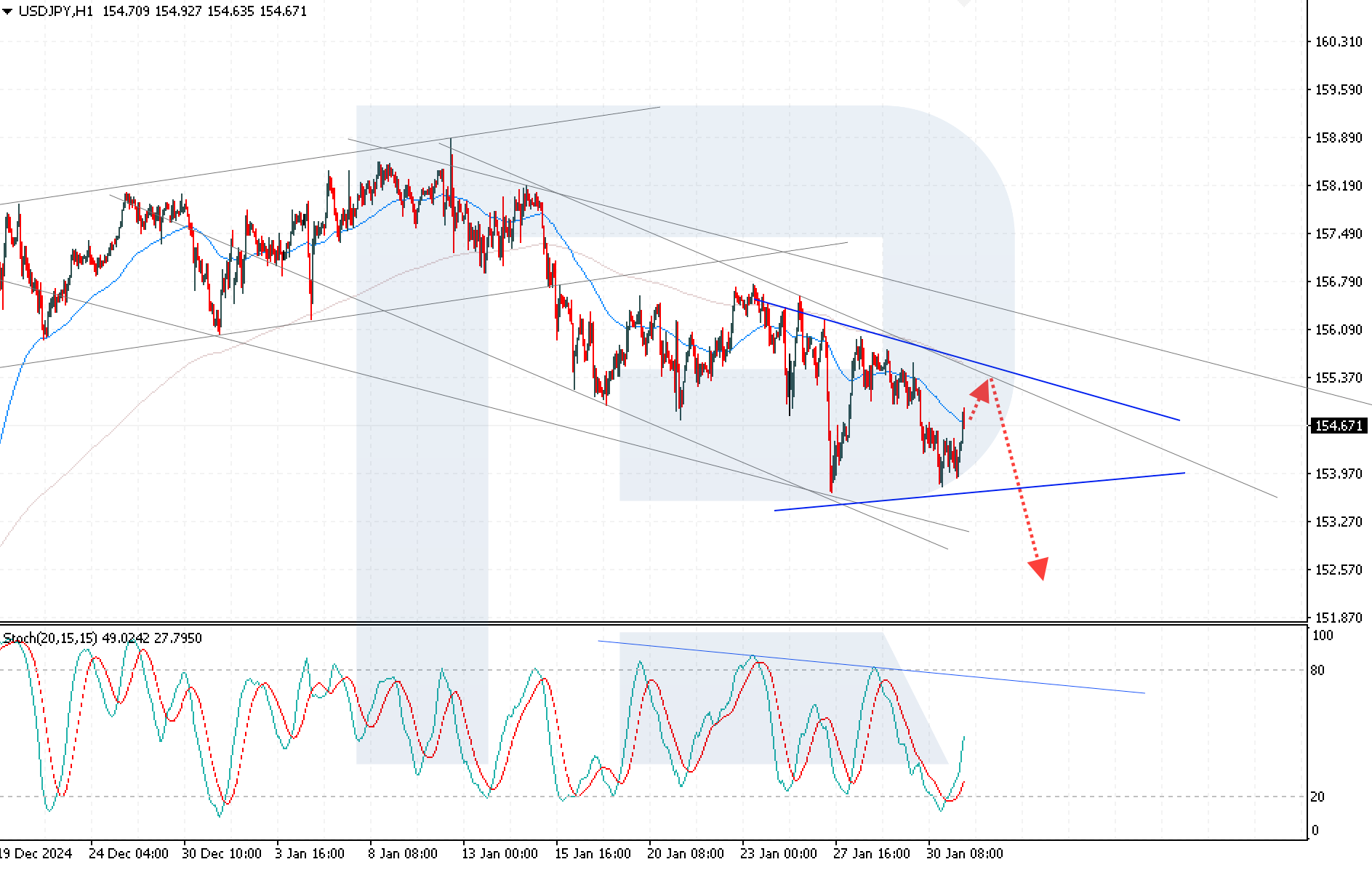Click the 8 Jan 08:00 time label
1372x870 pixels.
tap(403, 853)
